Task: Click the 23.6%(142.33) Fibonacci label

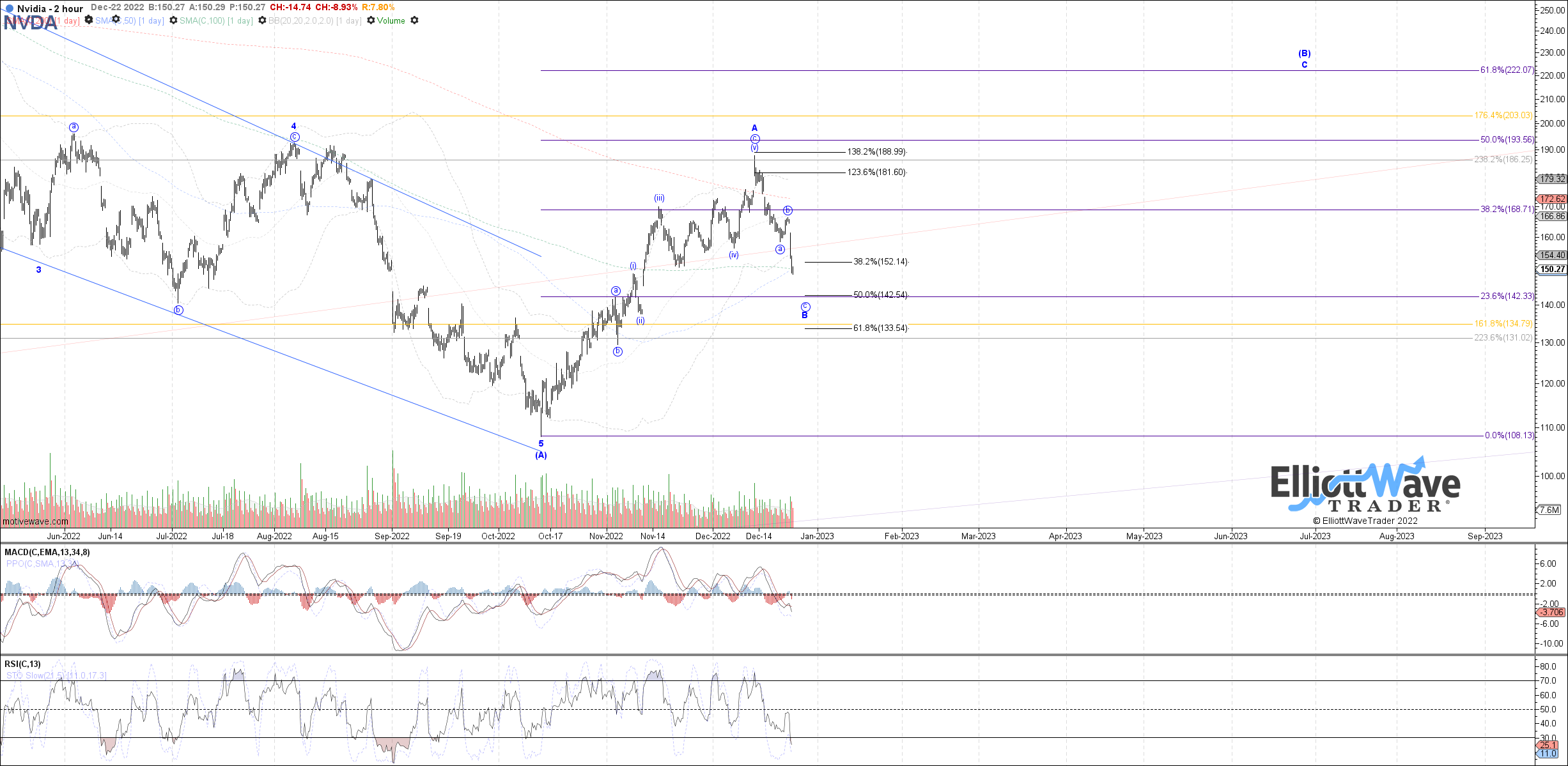Action: pos(1507,296)
